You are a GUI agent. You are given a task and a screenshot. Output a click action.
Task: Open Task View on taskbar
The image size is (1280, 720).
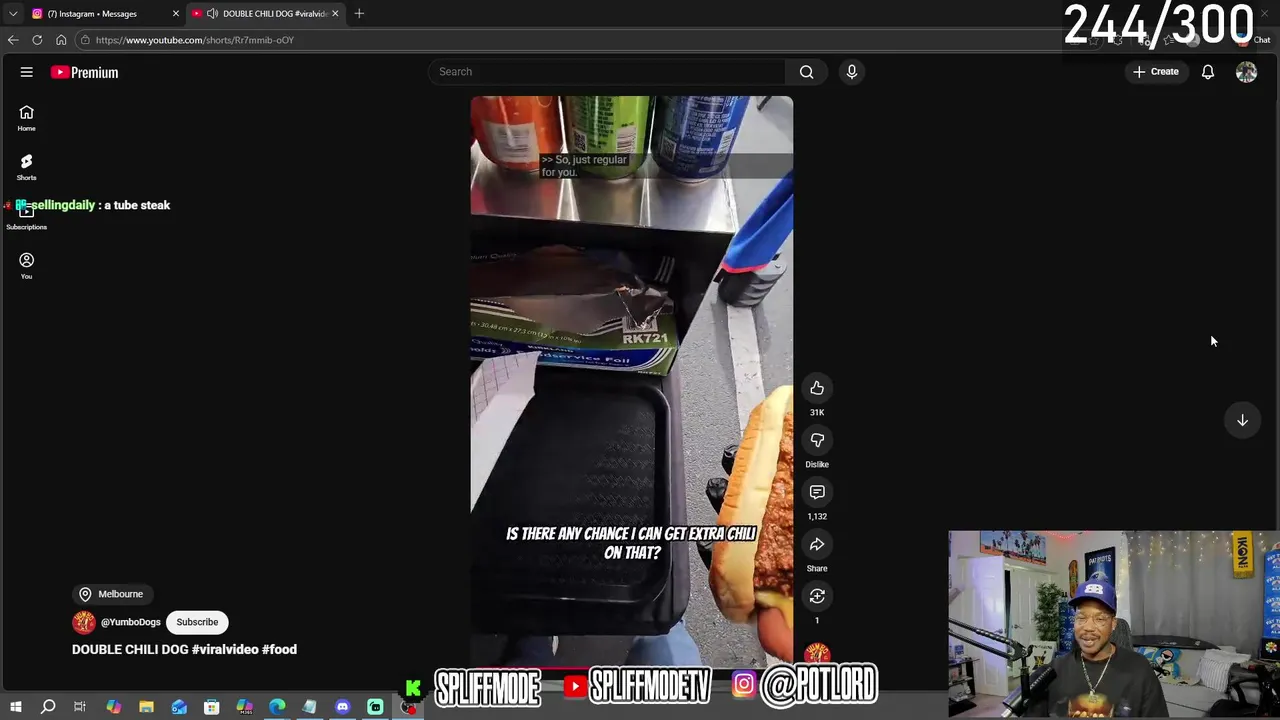[80, 707]
